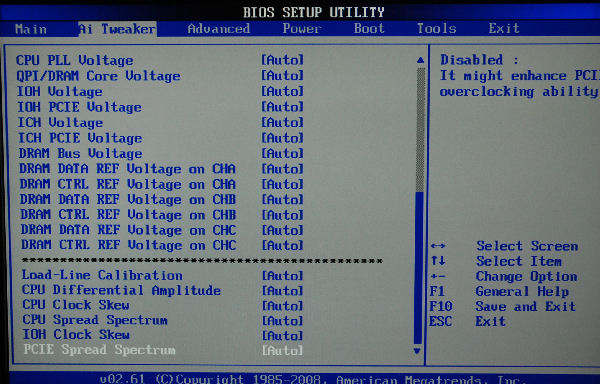Open the Main tab

pyautogui.click(x=31, y=29)
